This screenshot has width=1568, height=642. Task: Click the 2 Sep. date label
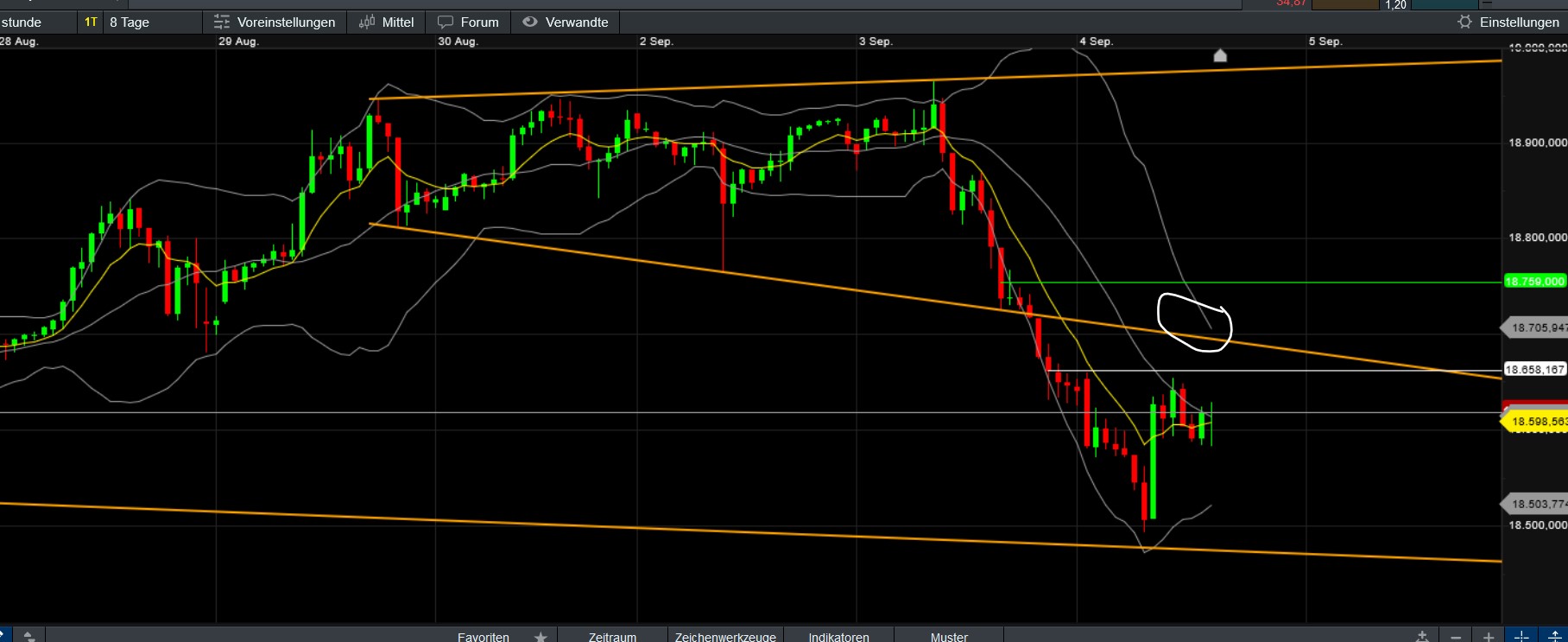[x=656, y=41]
